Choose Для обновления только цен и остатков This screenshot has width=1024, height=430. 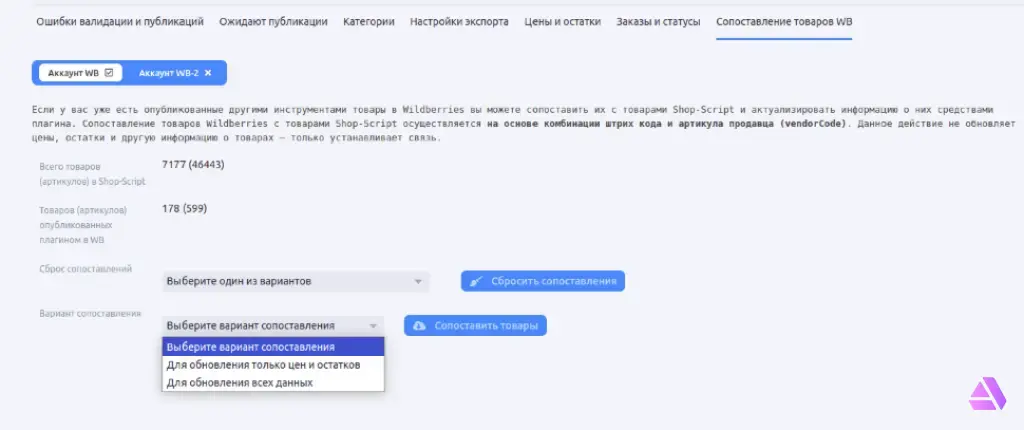click(273, 365)
